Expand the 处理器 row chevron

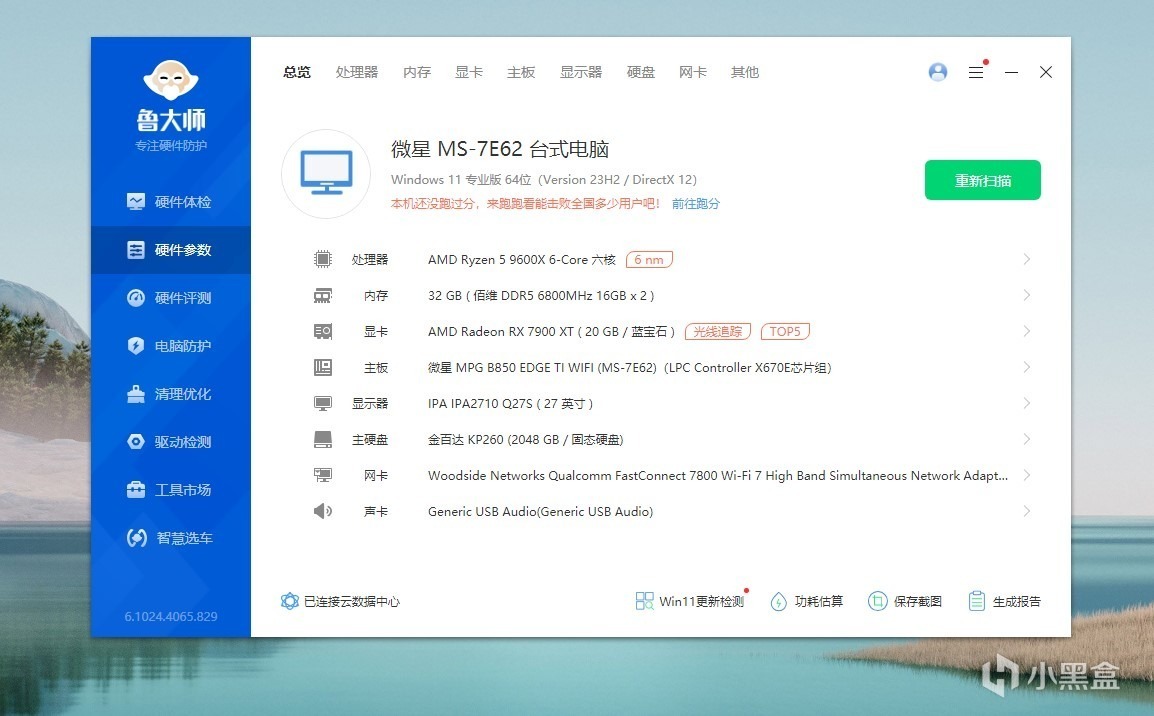tap(1027, 259)
